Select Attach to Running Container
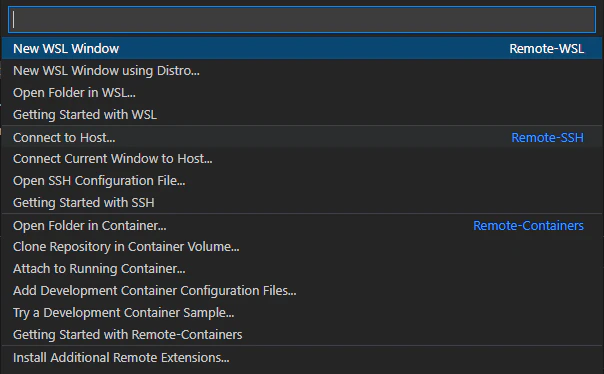Viewport: 604px width, 374px height. (x=302, y=268)
